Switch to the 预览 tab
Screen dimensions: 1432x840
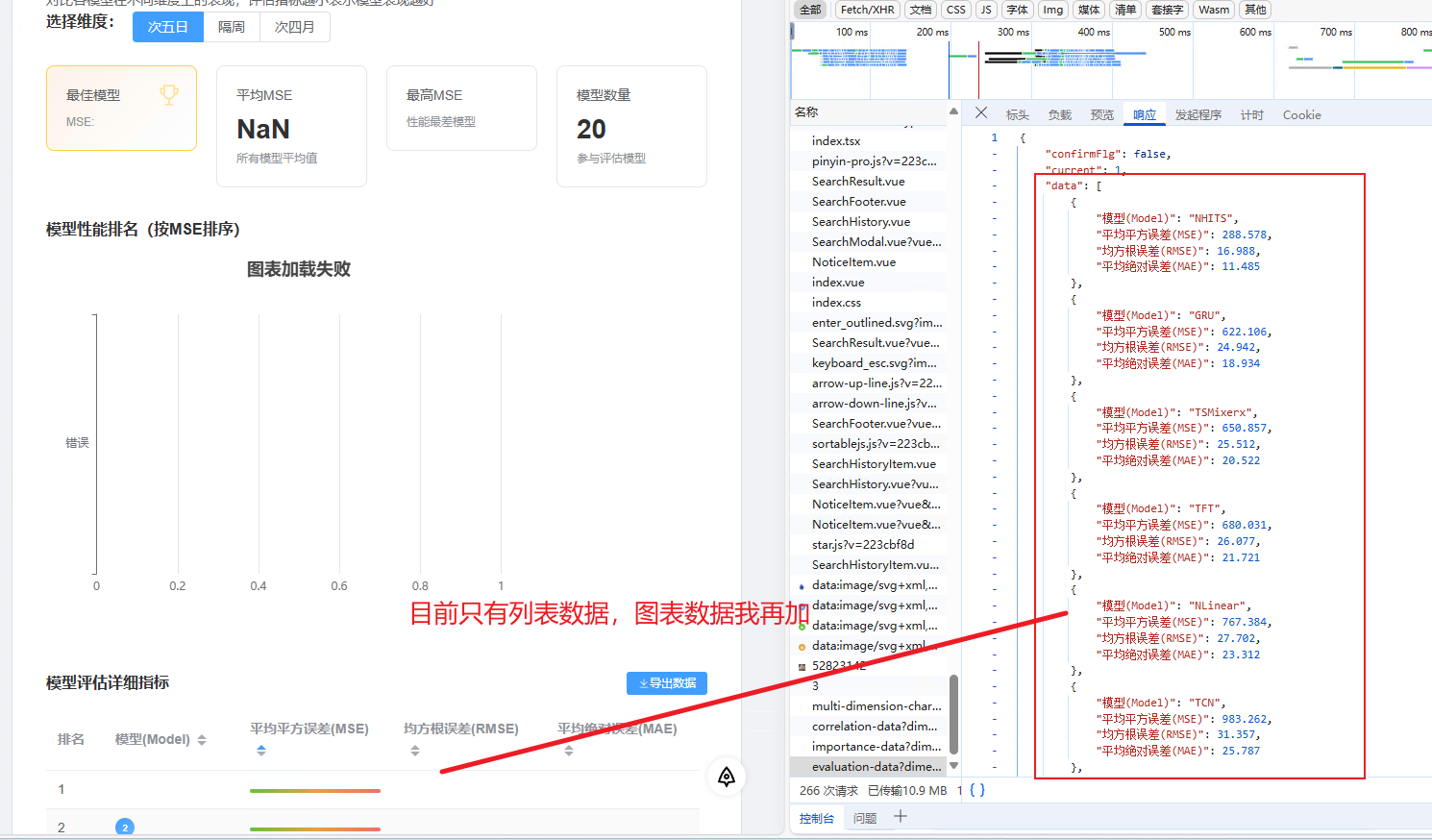[x=1101, y=115]
